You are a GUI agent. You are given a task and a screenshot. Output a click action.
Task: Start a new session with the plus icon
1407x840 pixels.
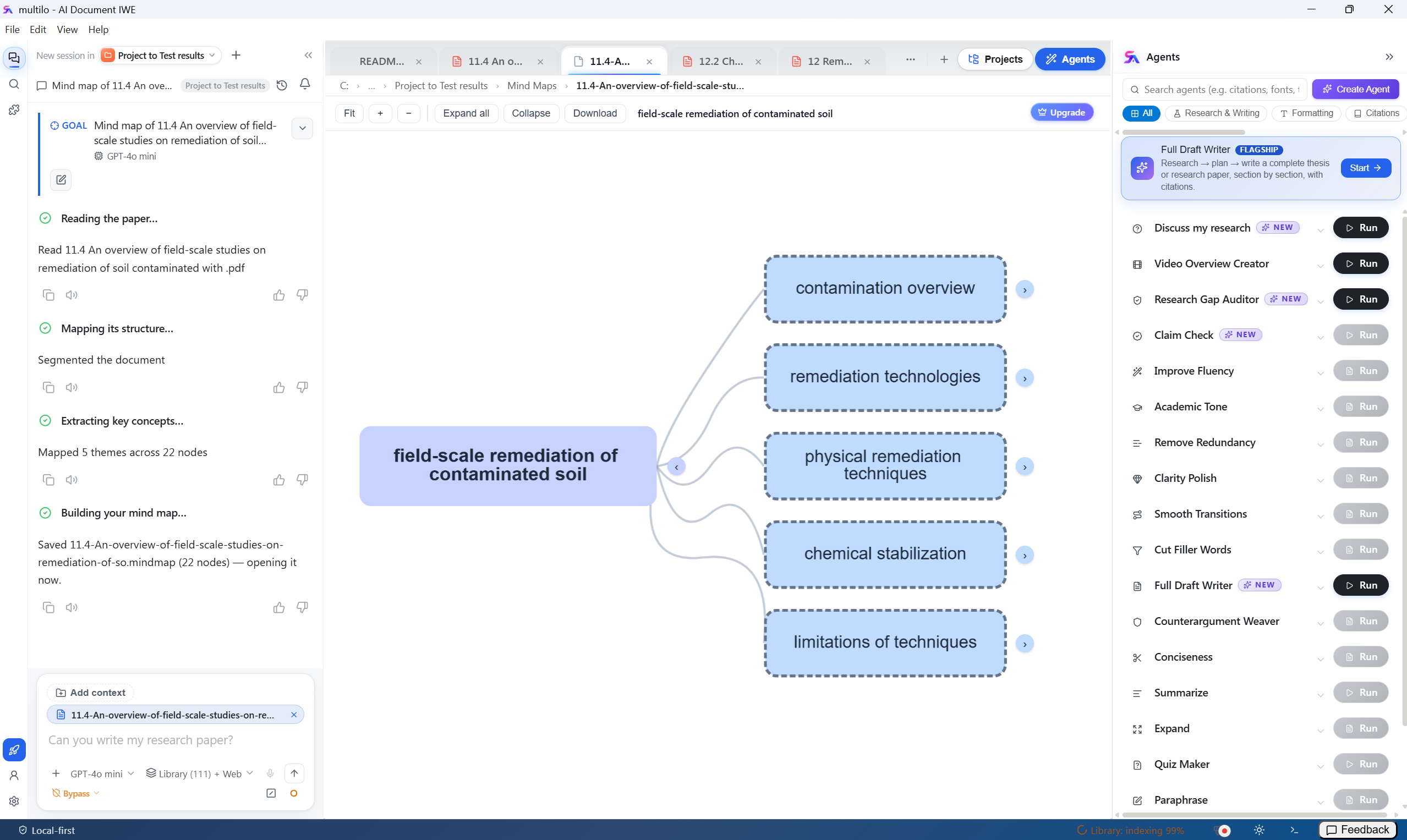pyautogui.click(x=236, y=55)
